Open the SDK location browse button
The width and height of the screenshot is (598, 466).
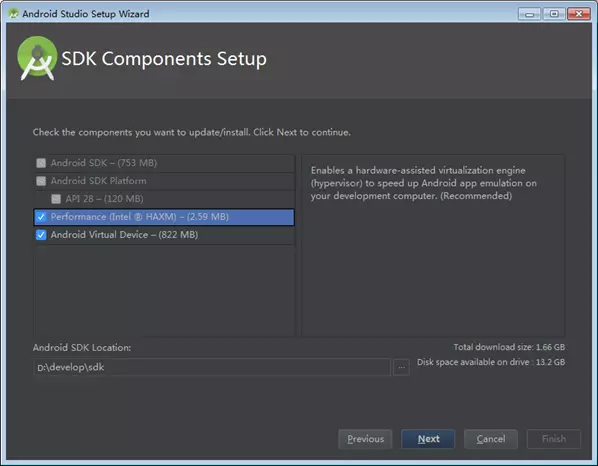tap(402, 367)
